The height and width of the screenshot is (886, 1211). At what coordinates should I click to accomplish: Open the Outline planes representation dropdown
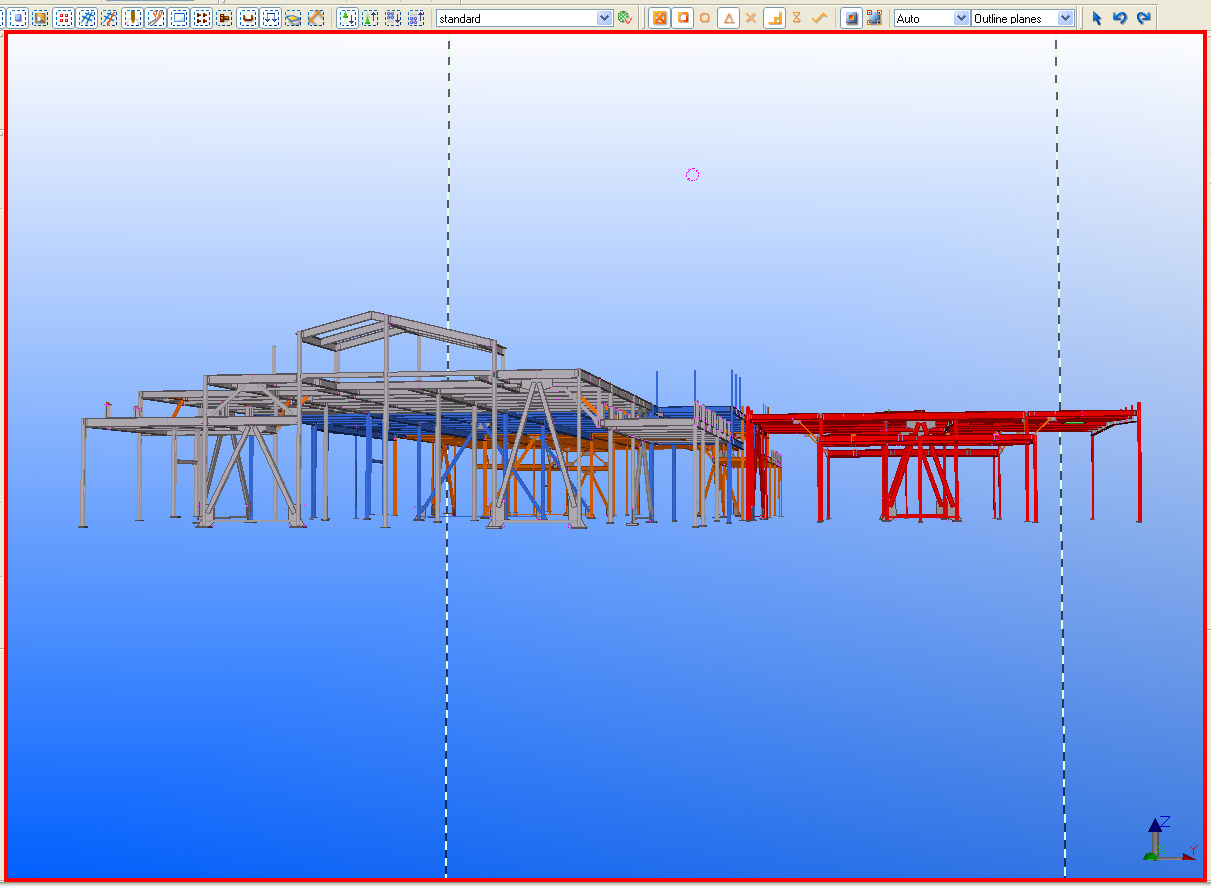[x=1066, y=17]
